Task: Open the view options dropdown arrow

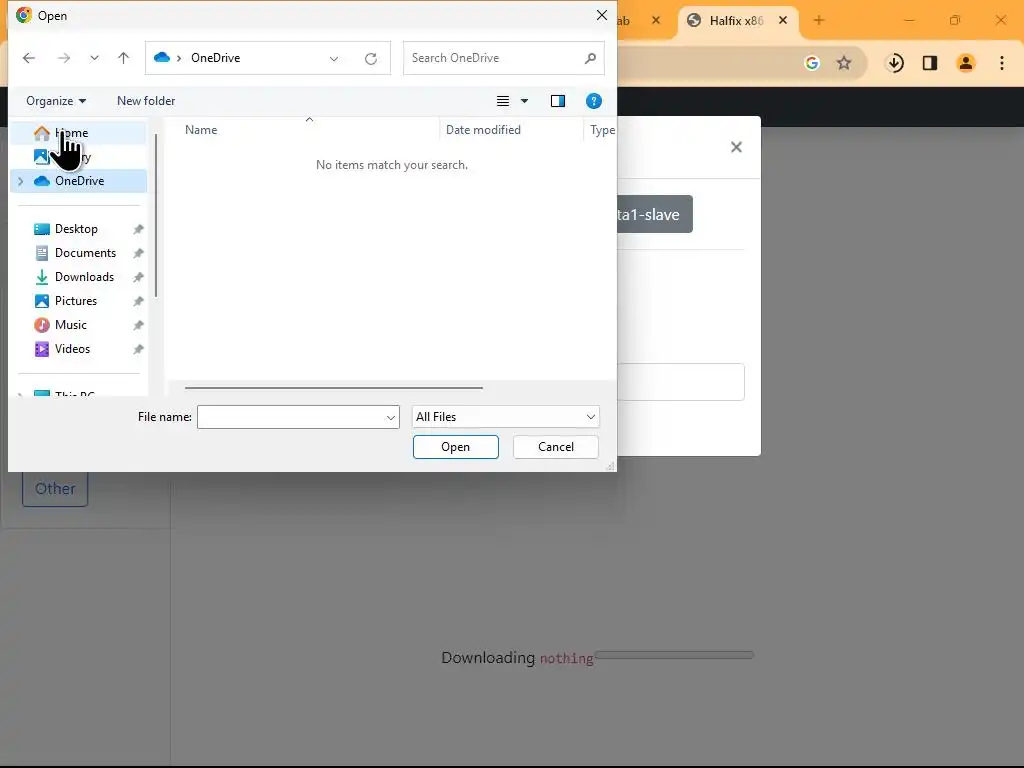Action: [524, 101]
